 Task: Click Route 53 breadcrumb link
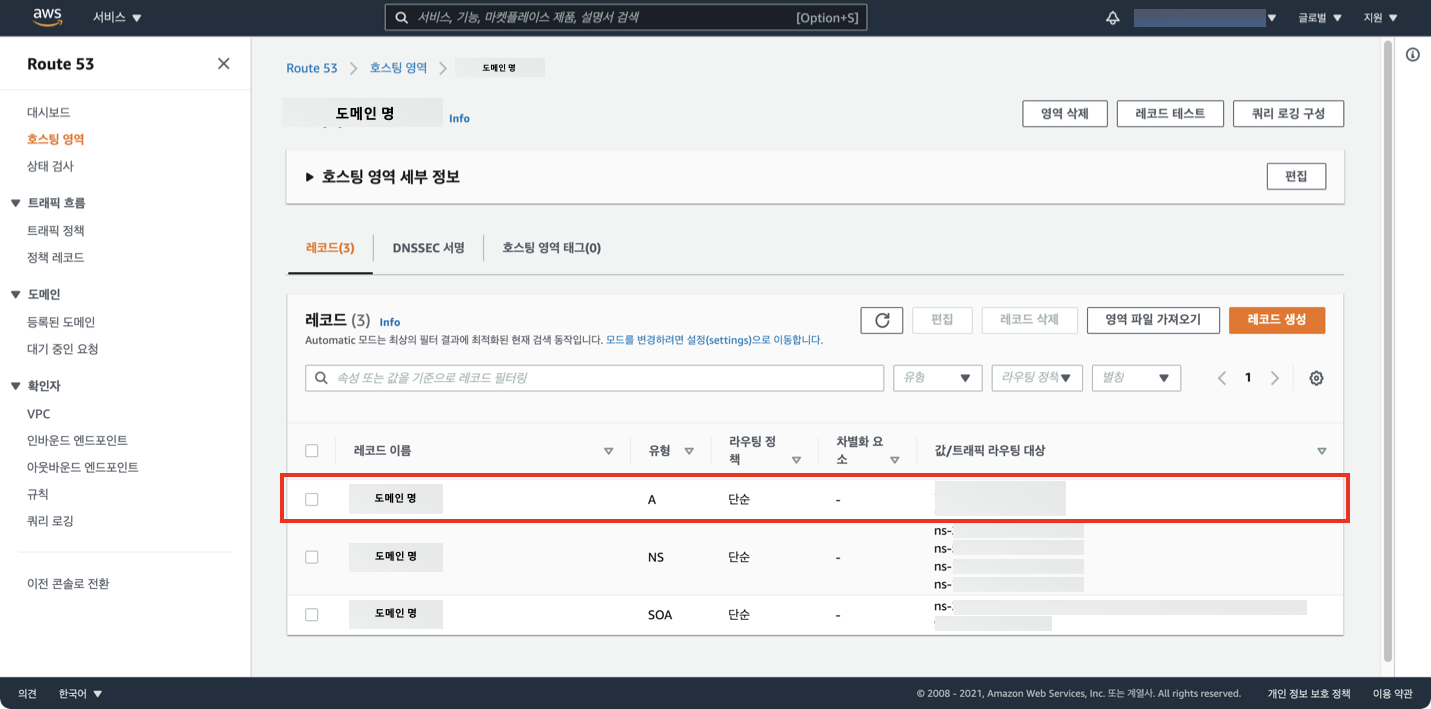click(x=312, y=68)
